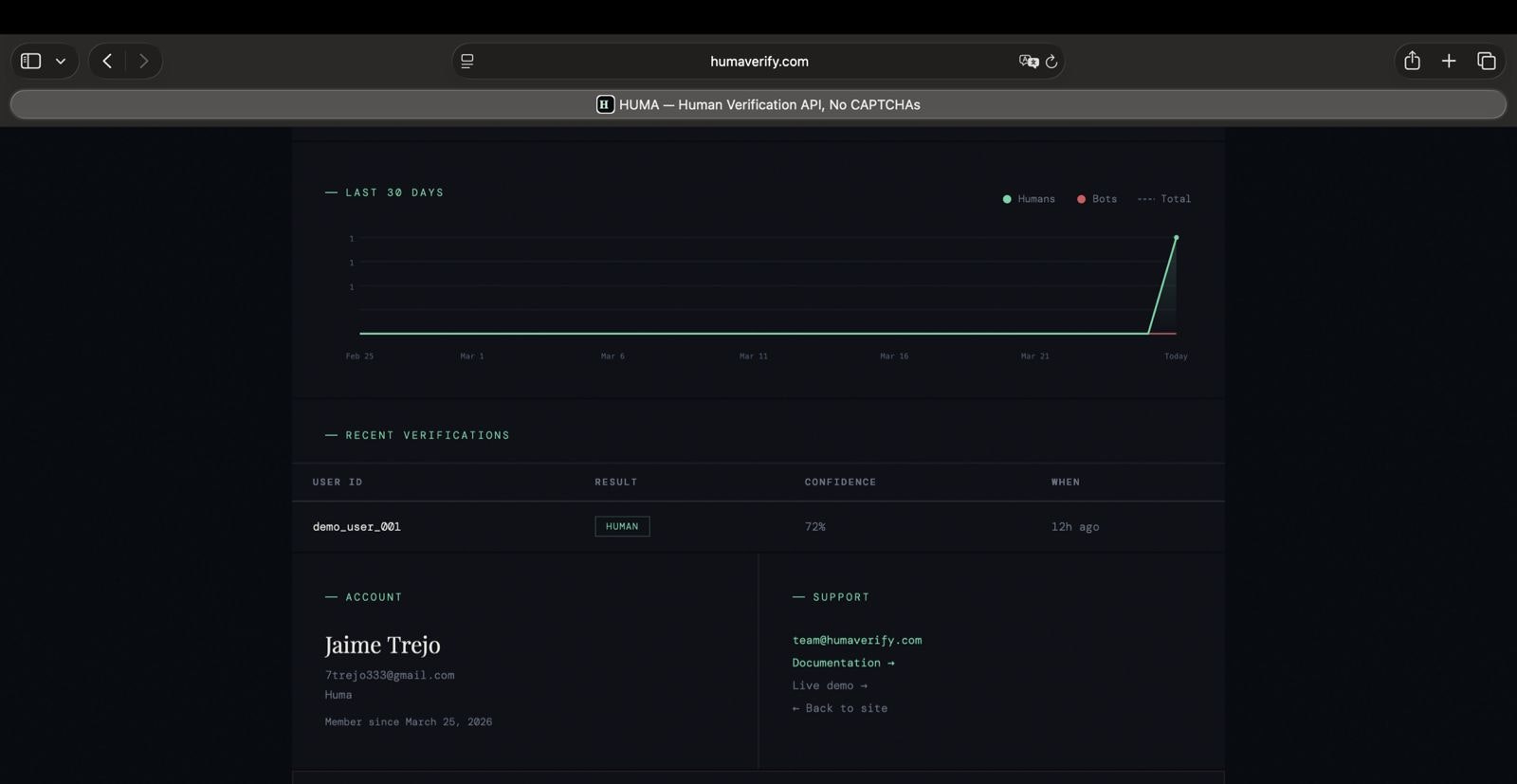Toggle the Total legend item
The width and height of the screenshot is (1517, 784).
1164,199
